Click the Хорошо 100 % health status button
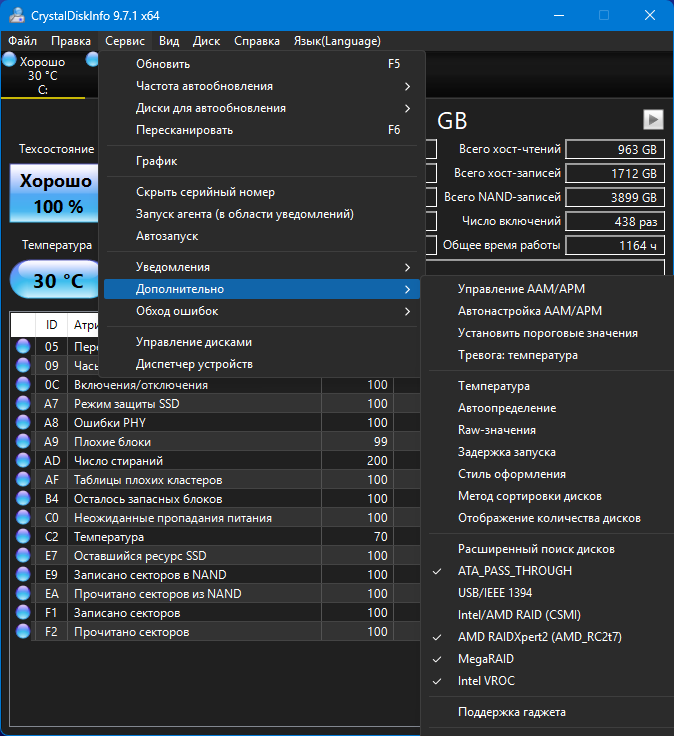The width and height of the screenshot is (674, 736). click(x=54, y=193)
